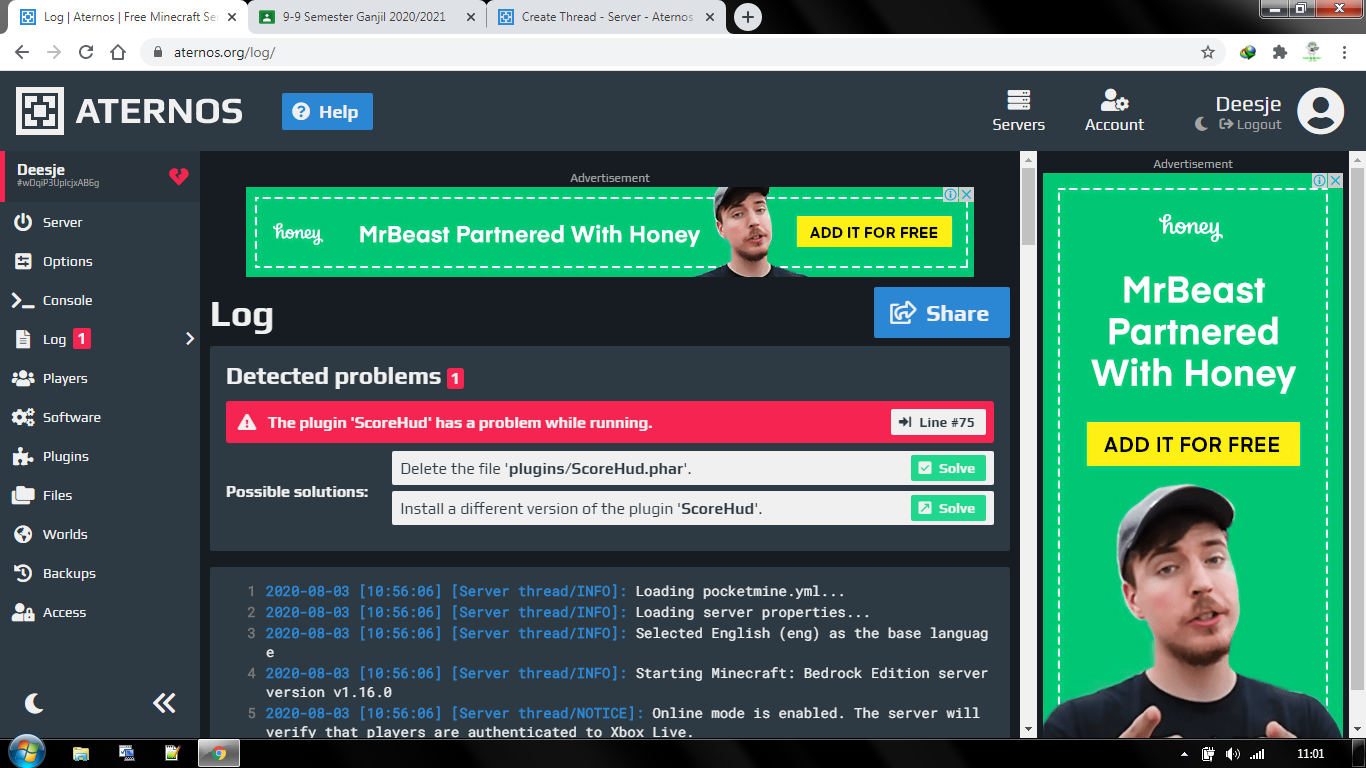
Task: Click the volume icon in the system tray
Action: tap(1232, 754)
